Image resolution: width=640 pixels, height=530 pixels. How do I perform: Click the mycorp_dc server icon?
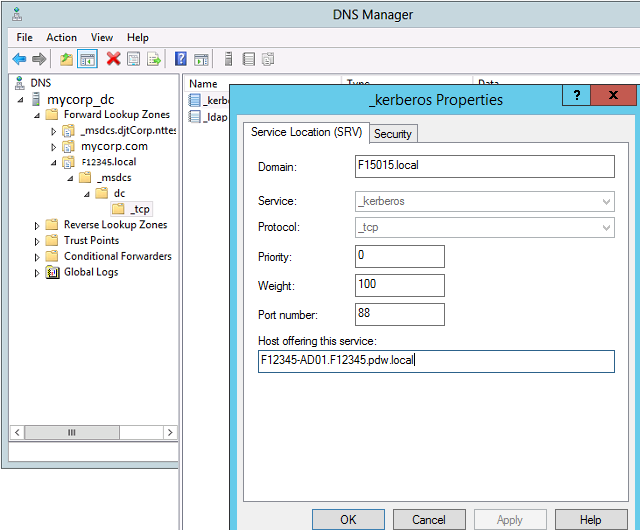click(x=36, y=99)
